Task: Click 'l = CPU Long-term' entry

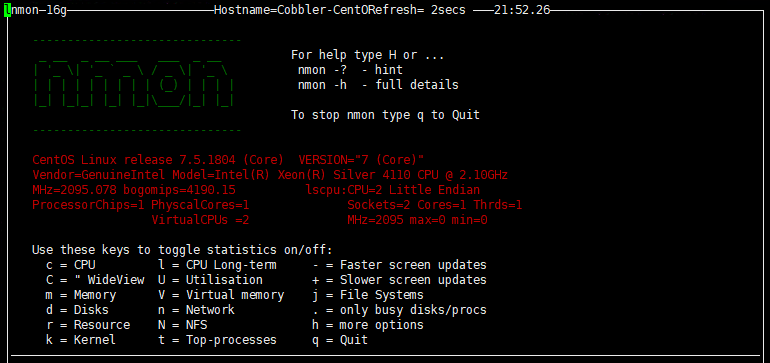Action: click(x=218, y=265)
